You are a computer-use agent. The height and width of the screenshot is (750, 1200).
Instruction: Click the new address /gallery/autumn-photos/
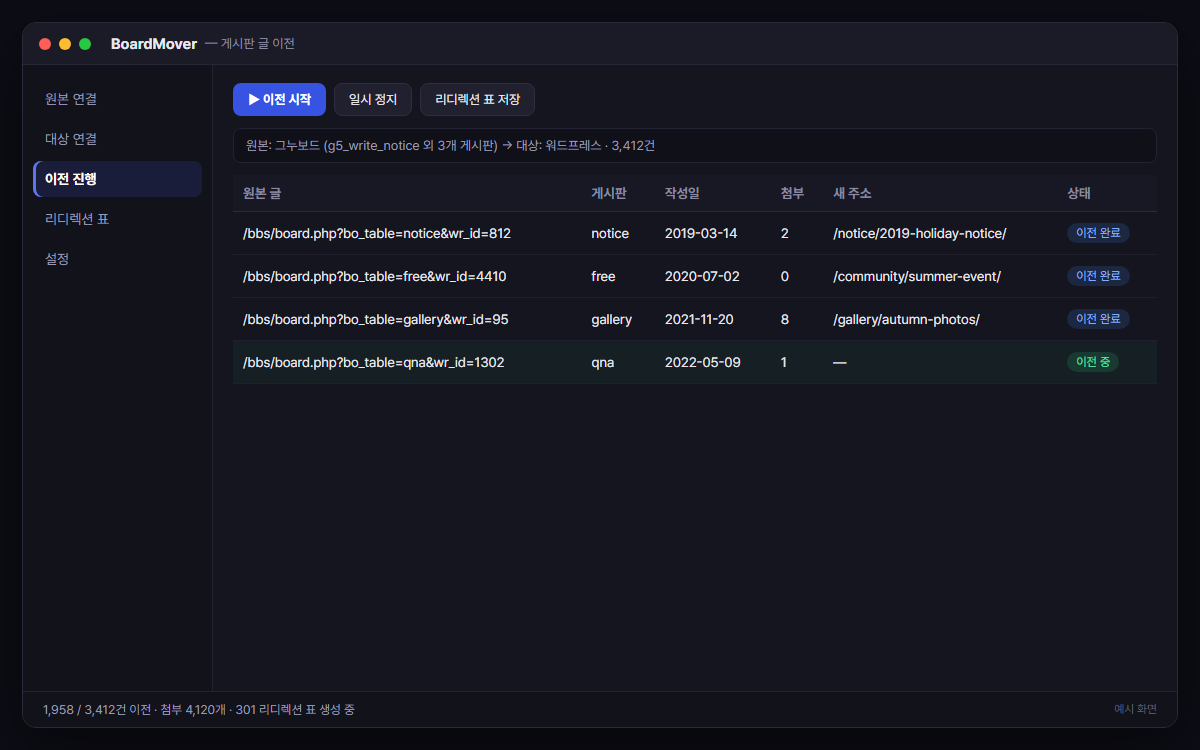point(906,319)
